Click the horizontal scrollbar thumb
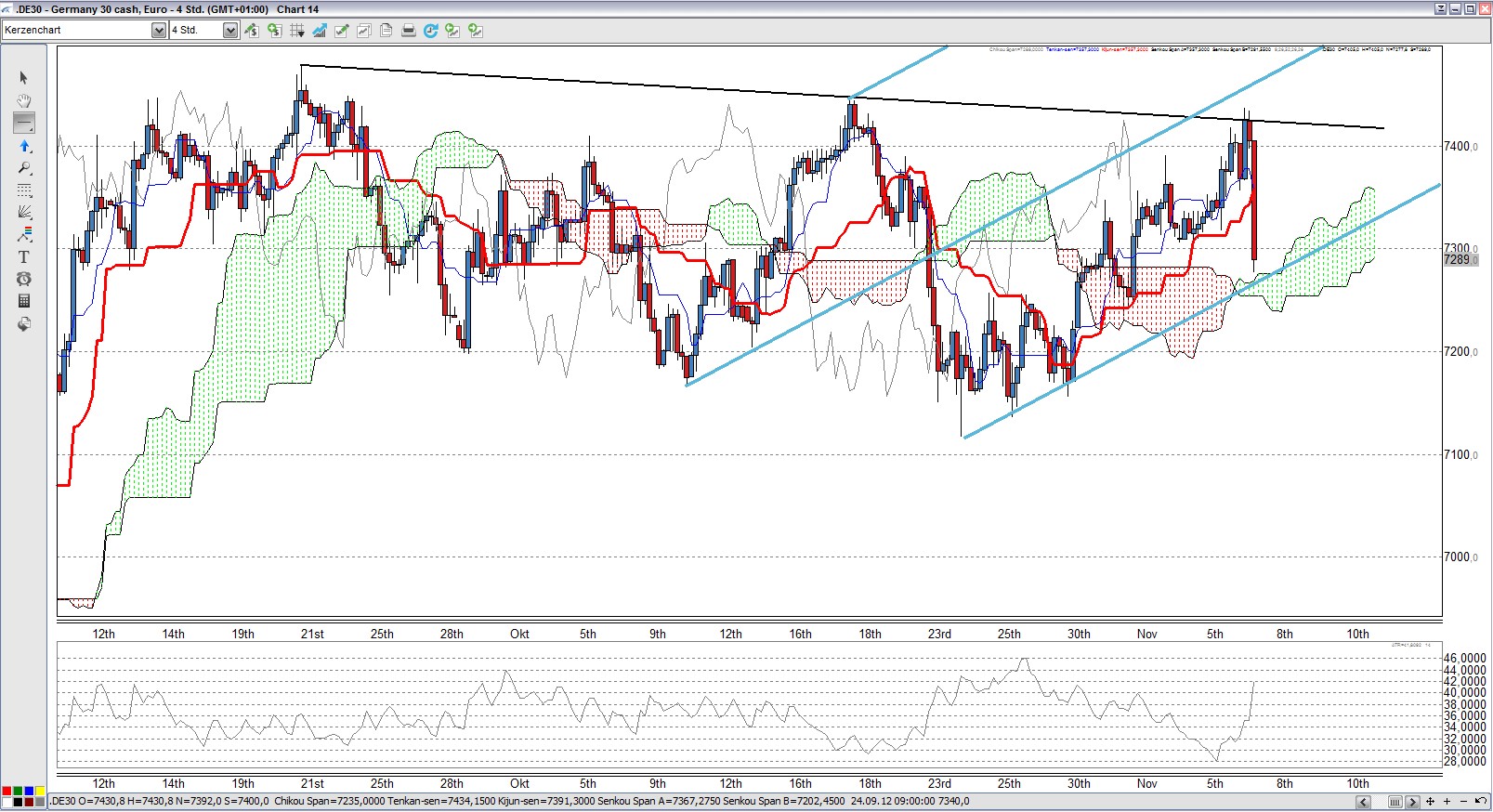1493x812 pixels. pyautogui.click(x=1395, y=802)
